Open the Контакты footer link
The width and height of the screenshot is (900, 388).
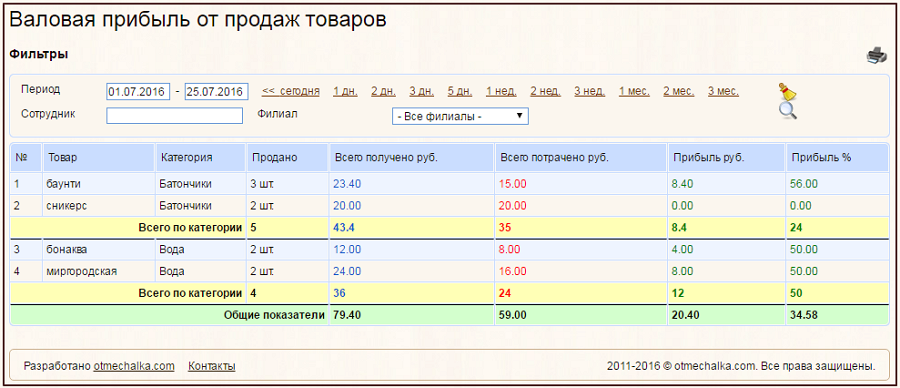(x=211, y=366)
